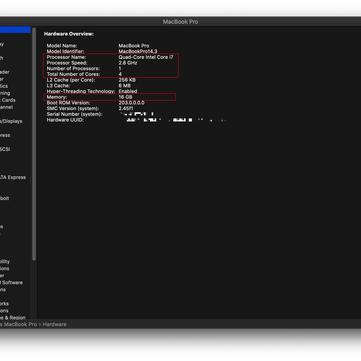This screenshot has width=361, height=361.
Task: Click the 'Hardware UUID:' label
Action: pyautogui.click(x=65, y=120)
